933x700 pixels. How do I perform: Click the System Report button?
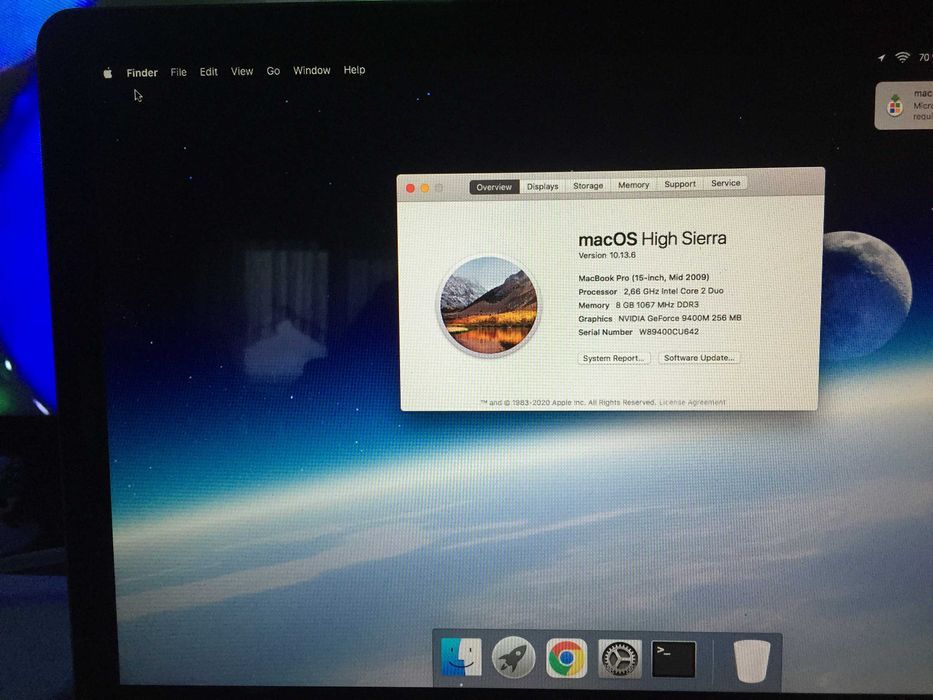(x=613, y=358)
